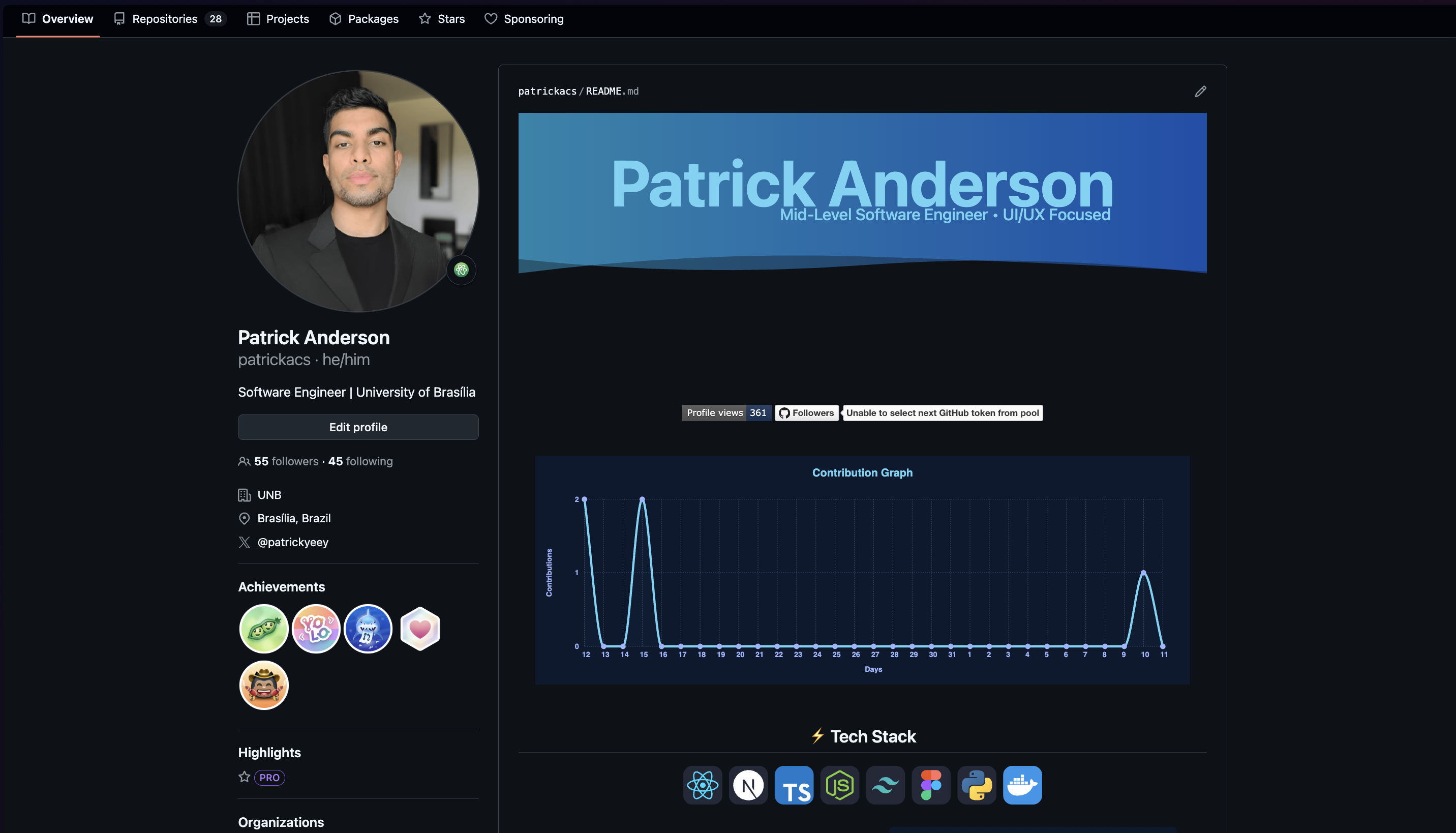Click the Pull Shark achievement badge
This screenshot has width=1456, height=833.
[368, 628]
